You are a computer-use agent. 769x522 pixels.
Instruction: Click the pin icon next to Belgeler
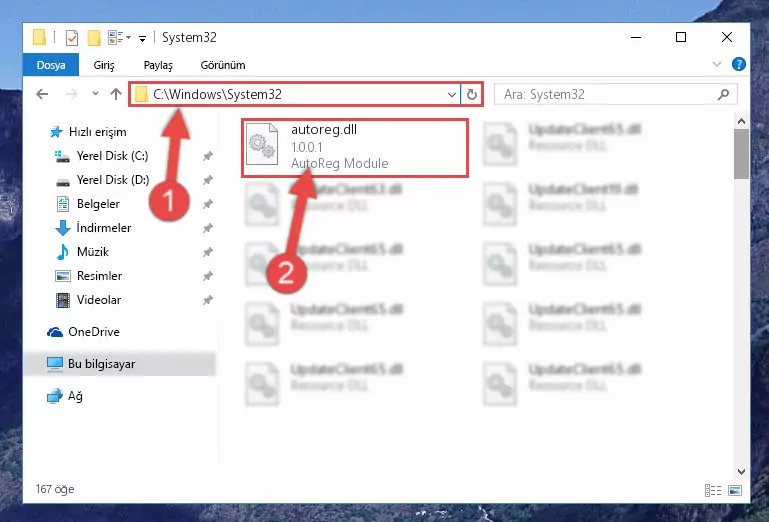point(208,204)
